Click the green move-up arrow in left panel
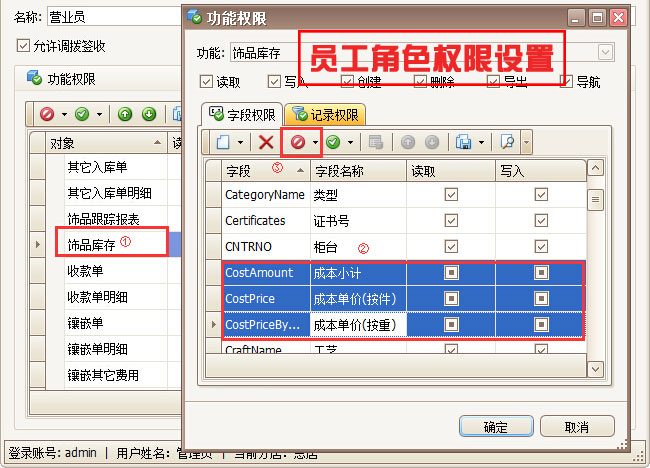Image resolution: width=650 pixels, height=468 pixels. pyautogui.click(x=126, y=114)
